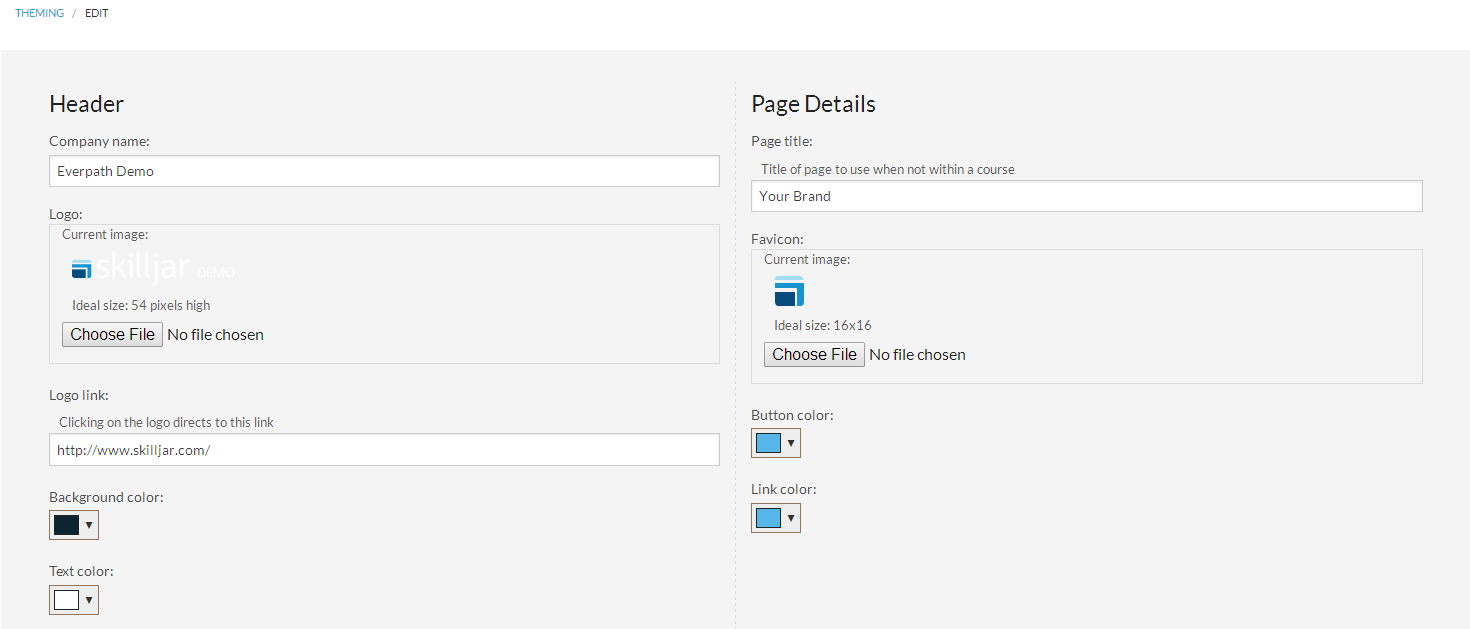Viewport: 1470px width, 629px height.
Task: Click the blue Link color swatch
Action: click(x=768, y=518)
